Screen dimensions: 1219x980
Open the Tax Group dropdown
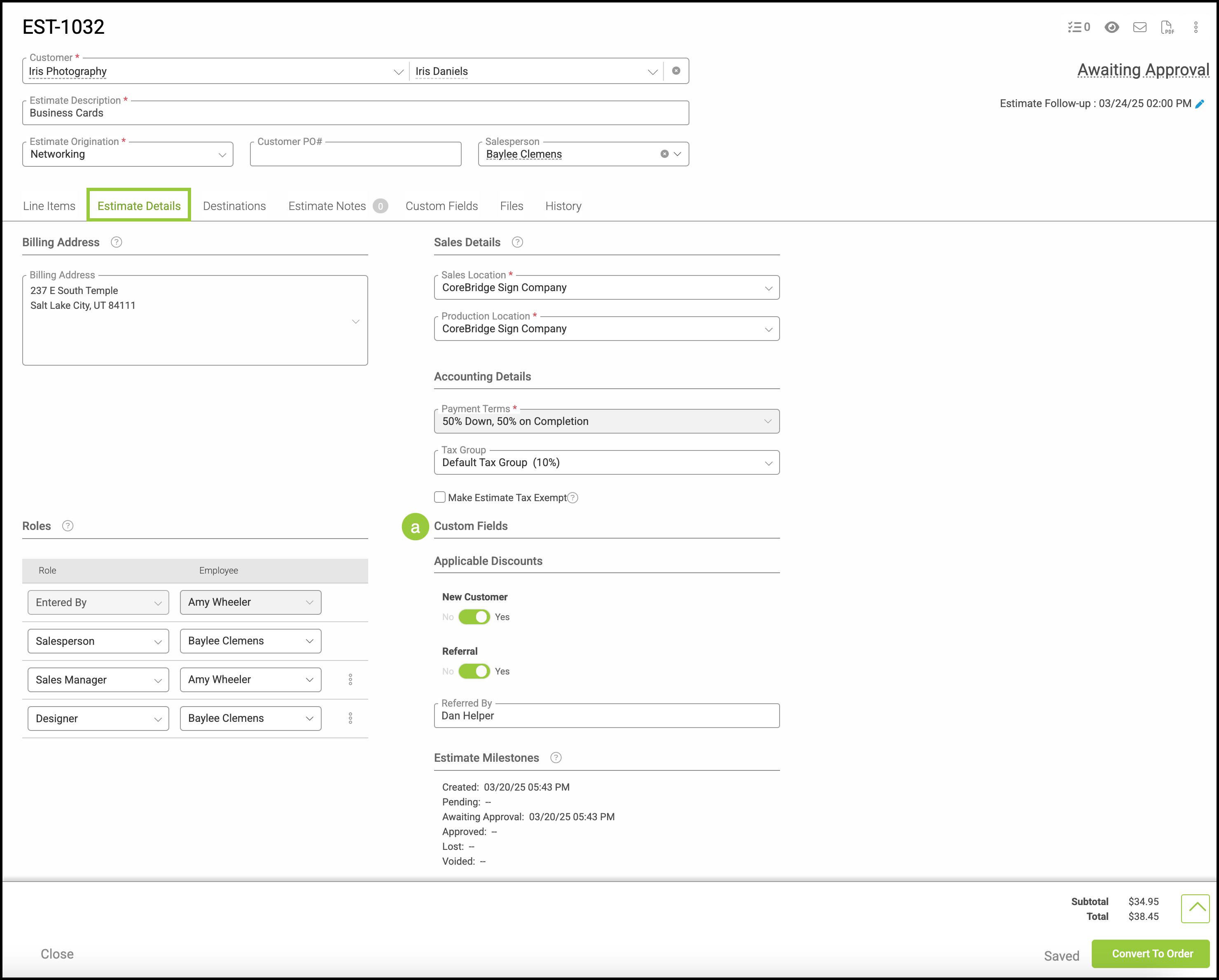click(606, 463)
